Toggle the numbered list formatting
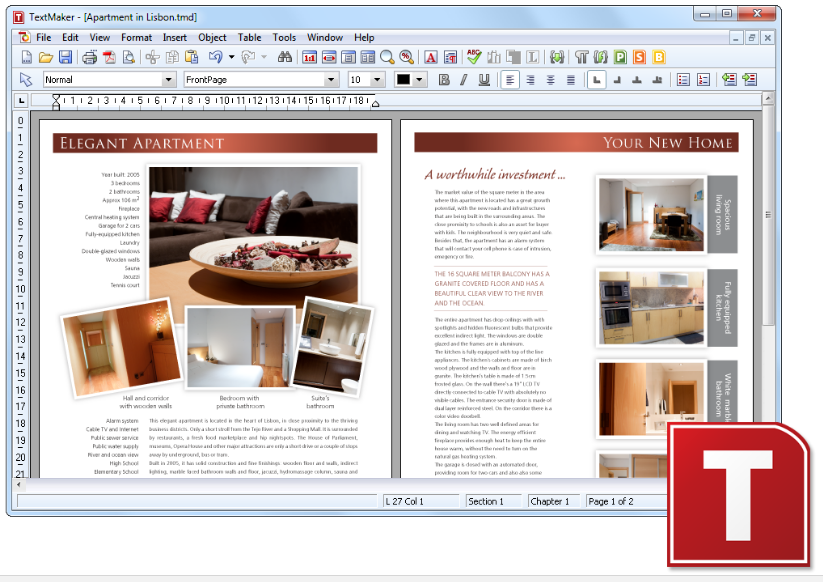Viewport: 823px width, 582px height. [703, 80]
